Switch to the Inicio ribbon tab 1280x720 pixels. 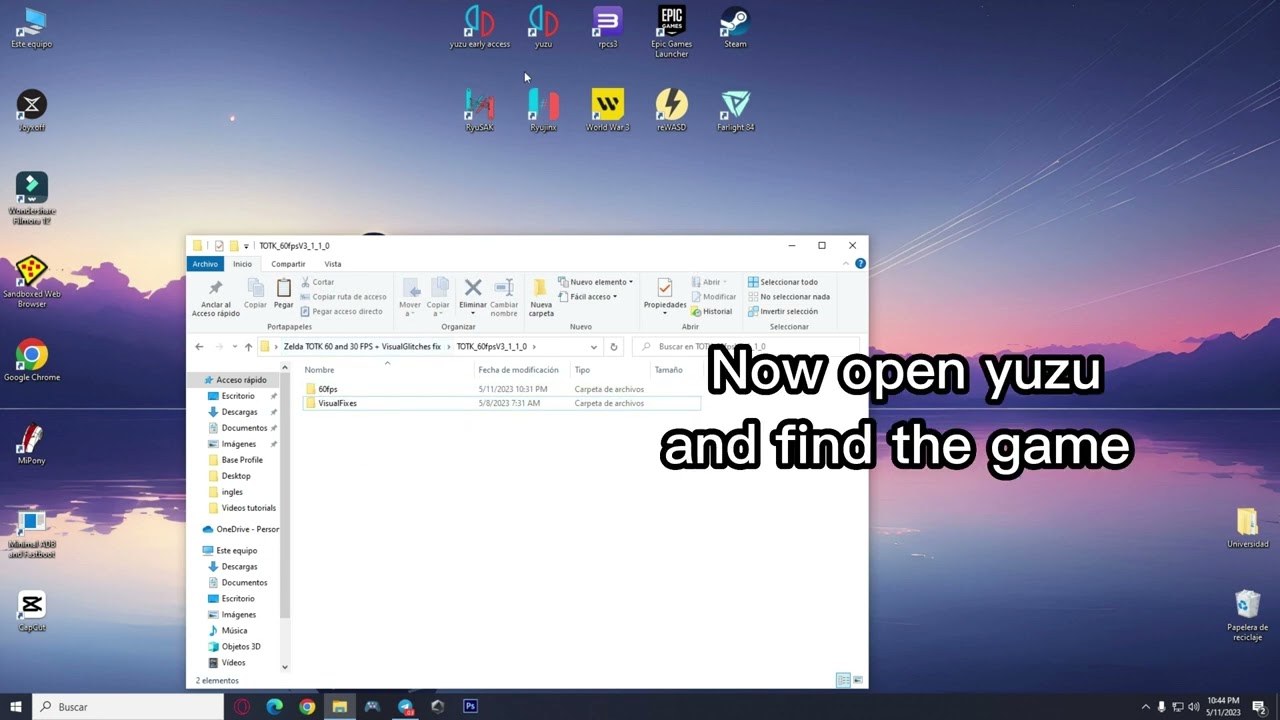click(x=242, y=264)
